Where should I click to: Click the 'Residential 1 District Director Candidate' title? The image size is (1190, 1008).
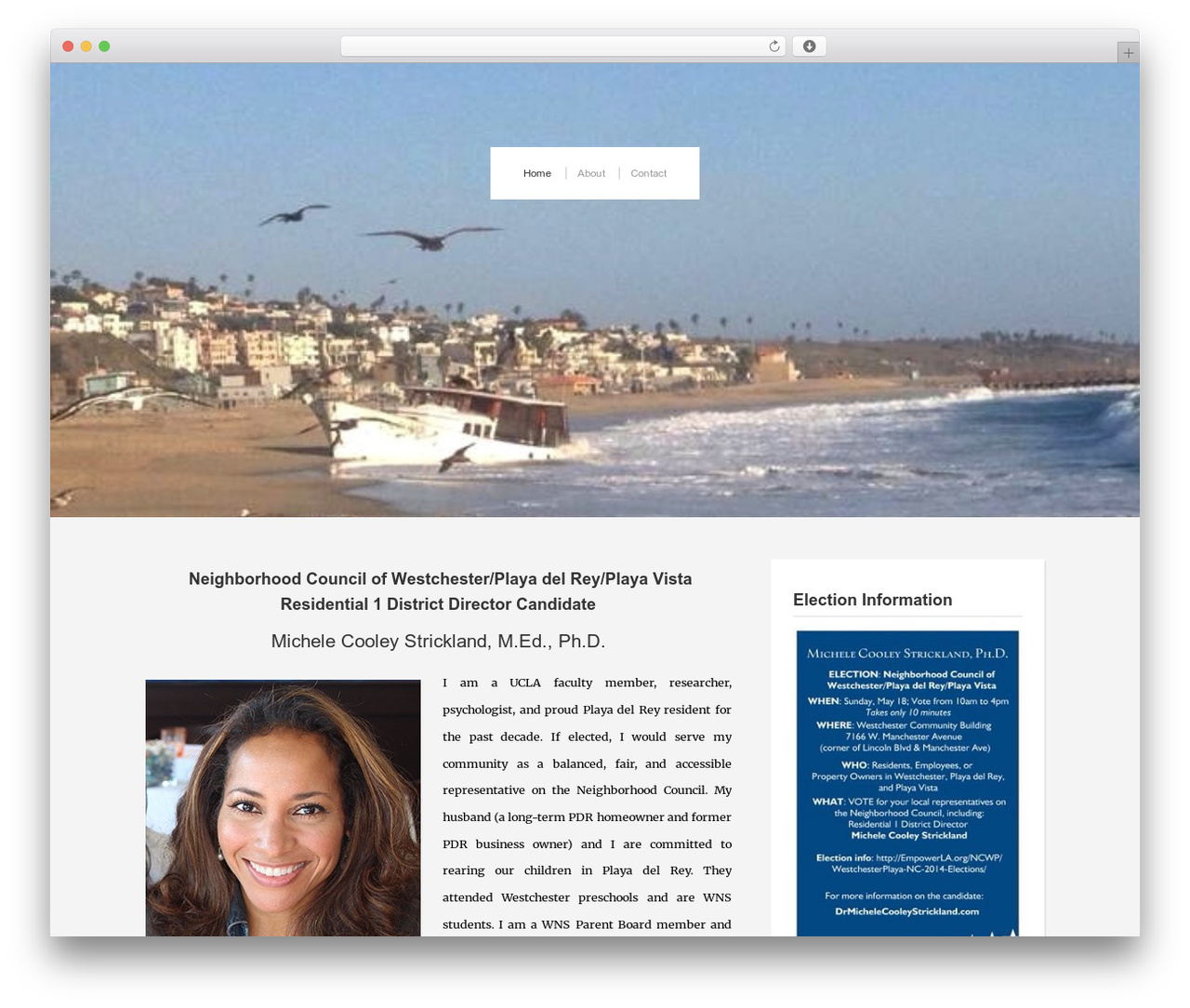[438, 604]
